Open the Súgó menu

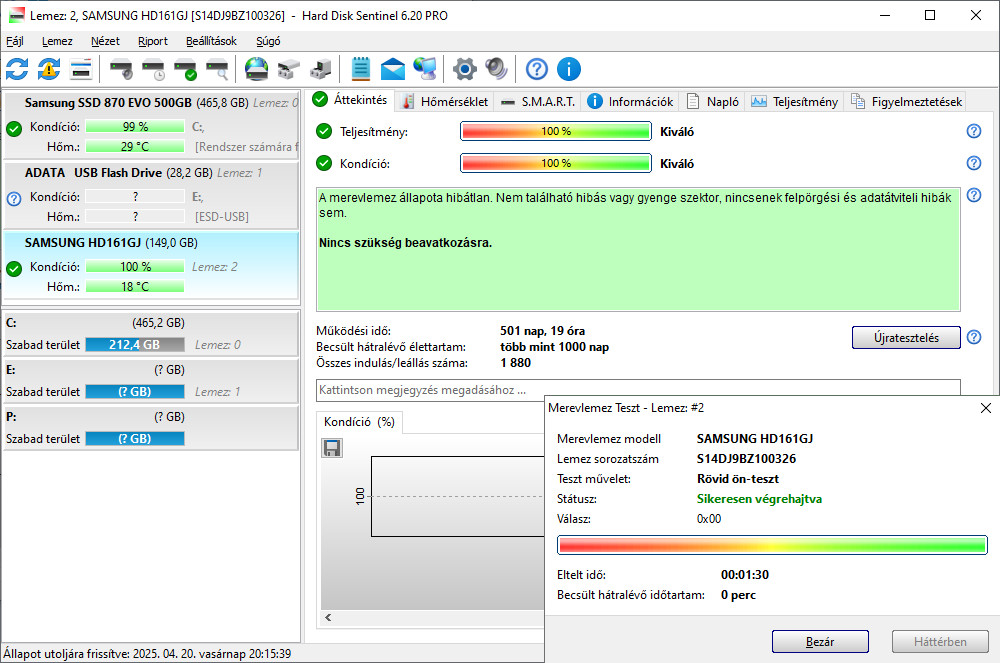[x=268, y=41]
